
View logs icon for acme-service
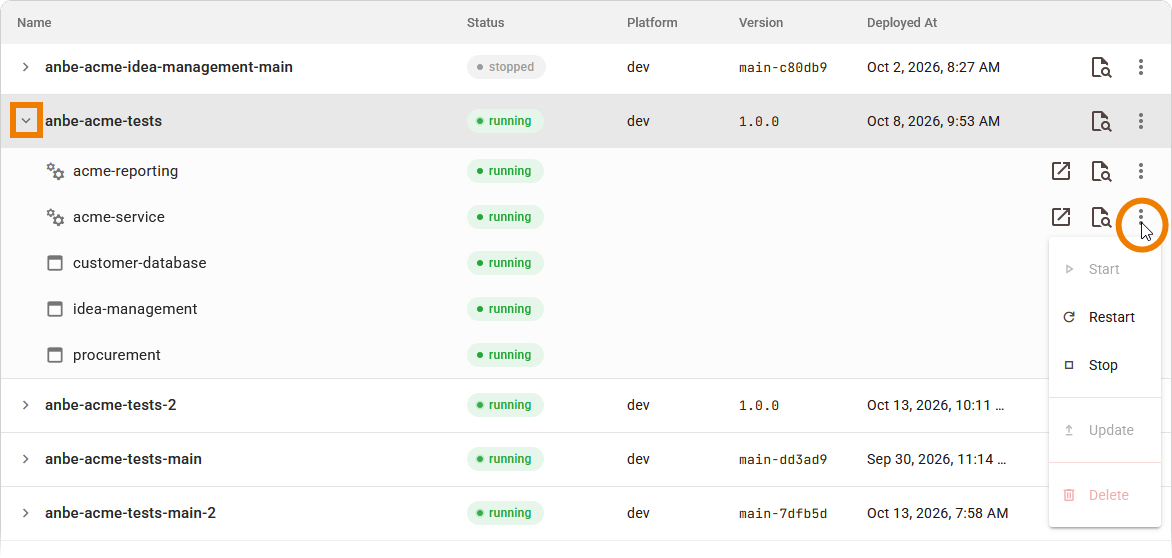(x=1101, y=217)
